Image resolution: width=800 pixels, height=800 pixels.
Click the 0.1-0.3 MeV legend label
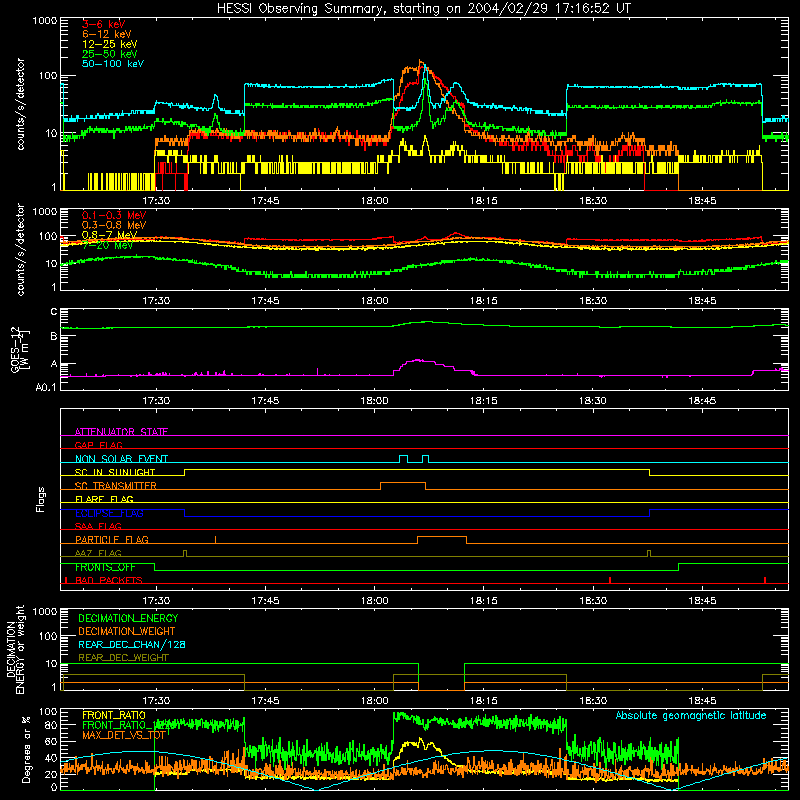click(114, 215)
